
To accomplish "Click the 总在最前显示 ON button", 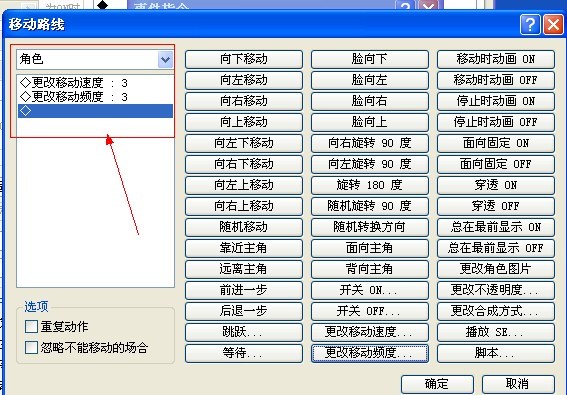I will [x=496, y=227].
